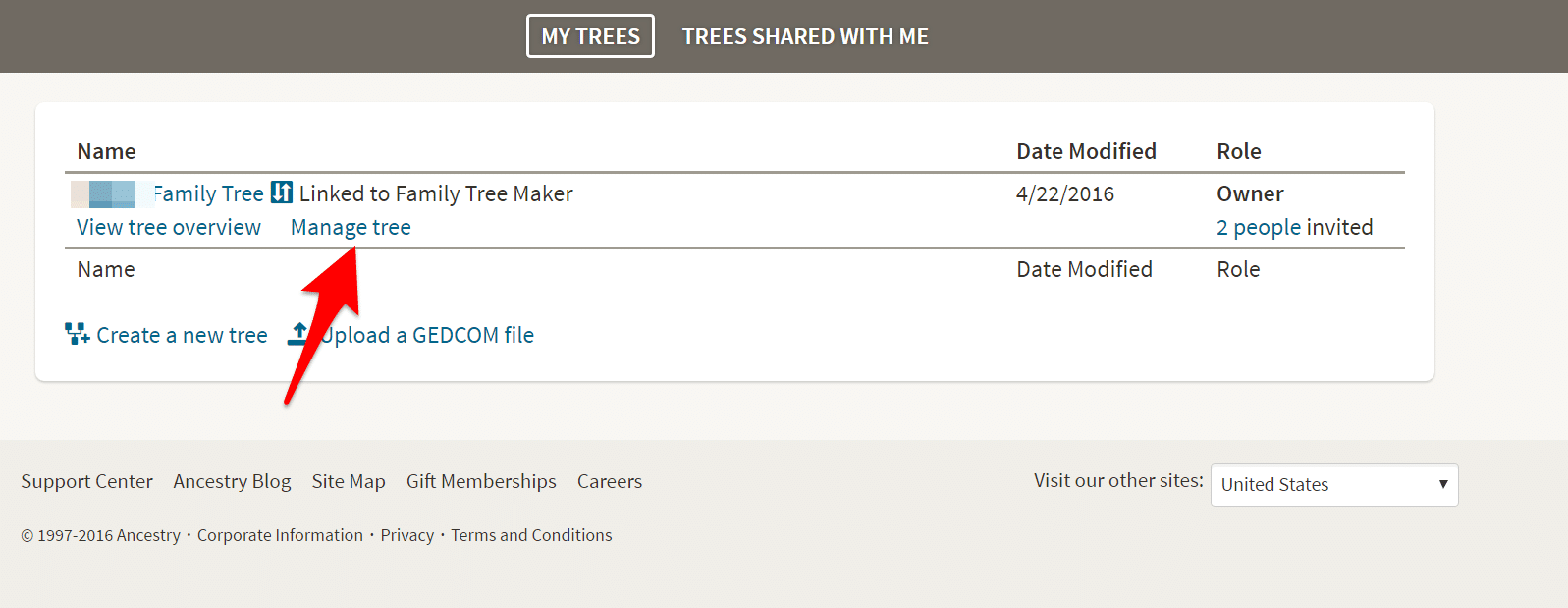
Task: Switch to the MY TREES tab
Action: [590, 36]
